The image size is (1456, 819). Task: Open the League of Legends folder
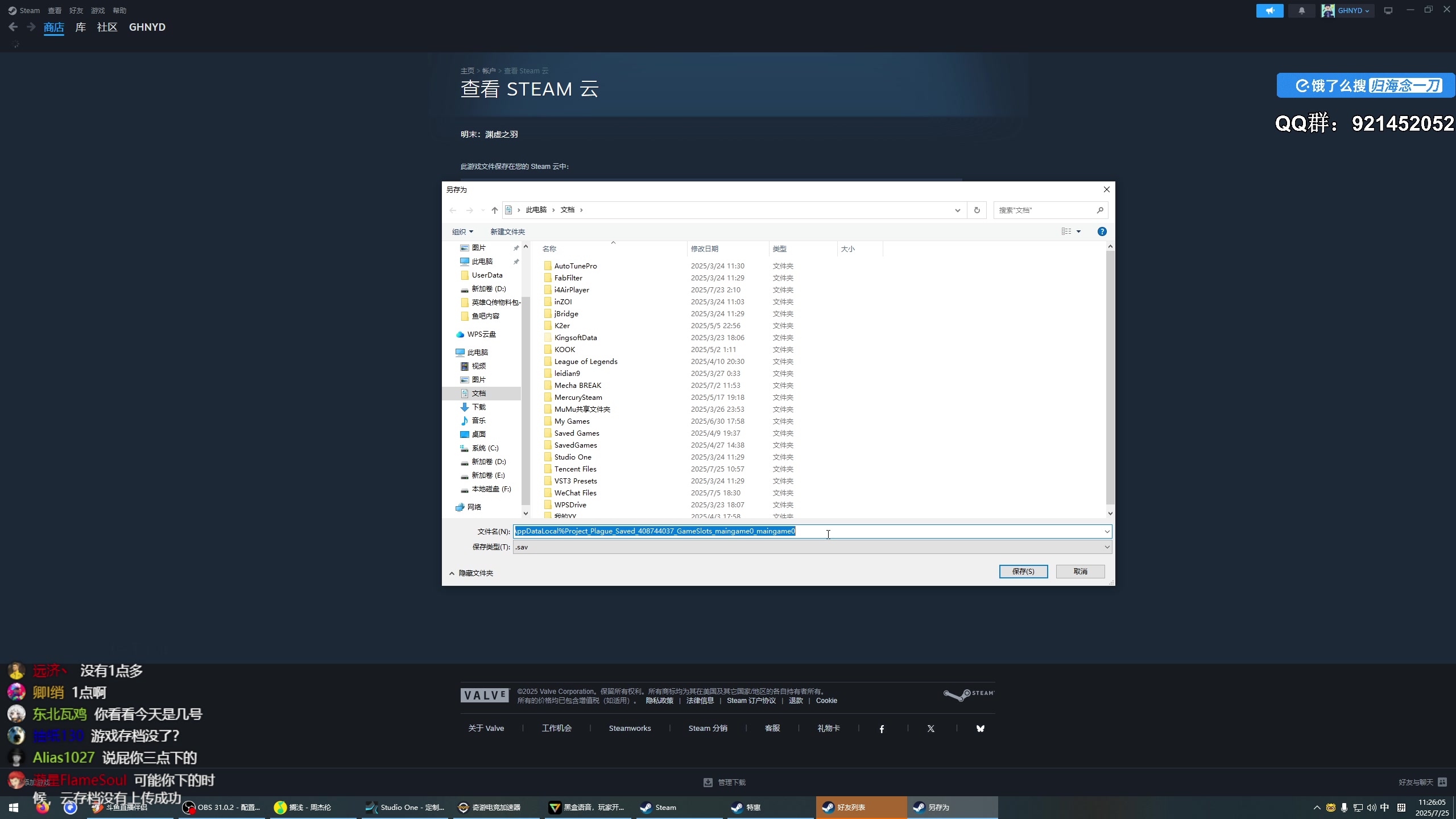[586, 361]
